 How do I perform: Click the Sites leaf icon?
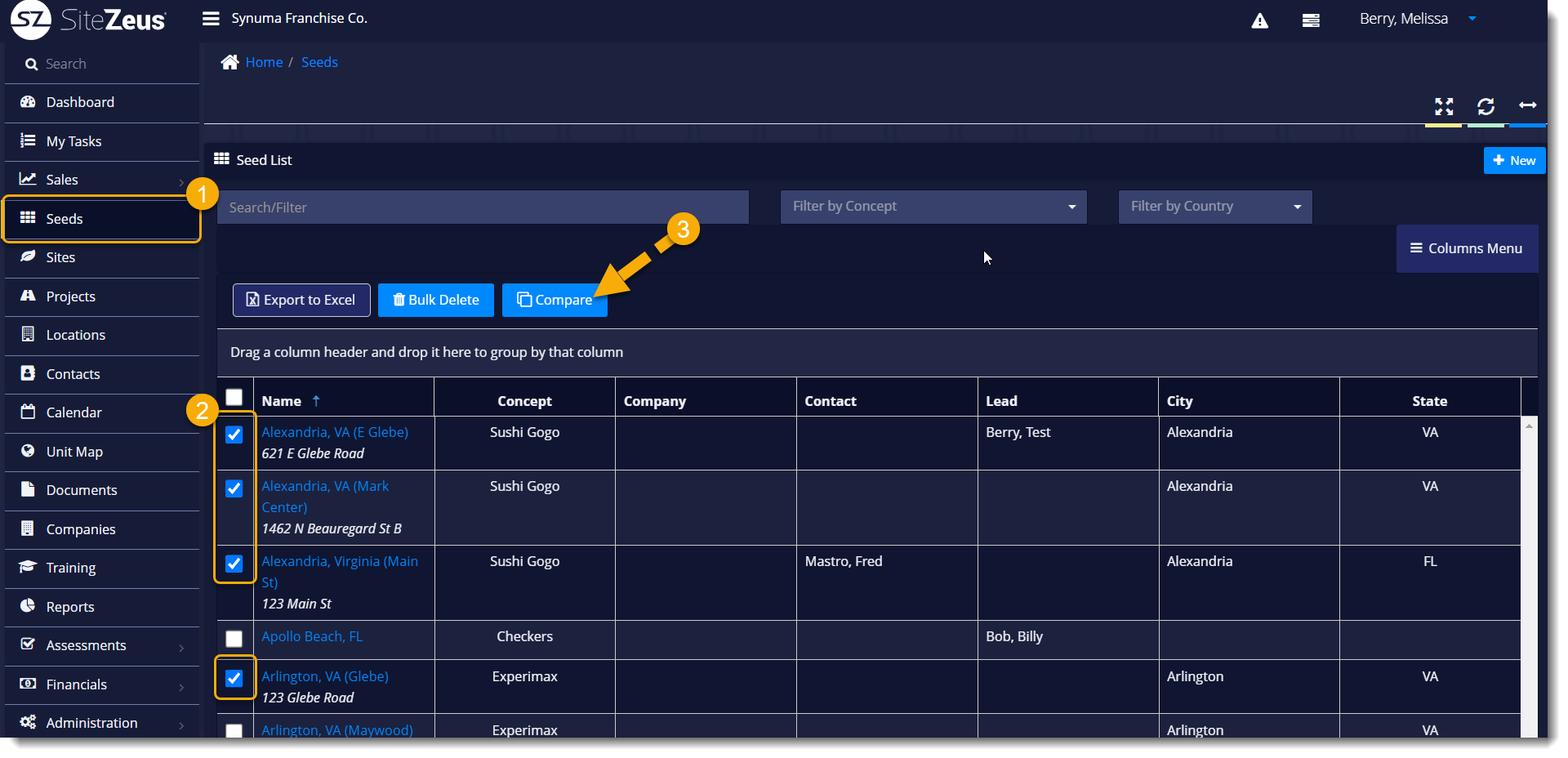tap(28, 256)
